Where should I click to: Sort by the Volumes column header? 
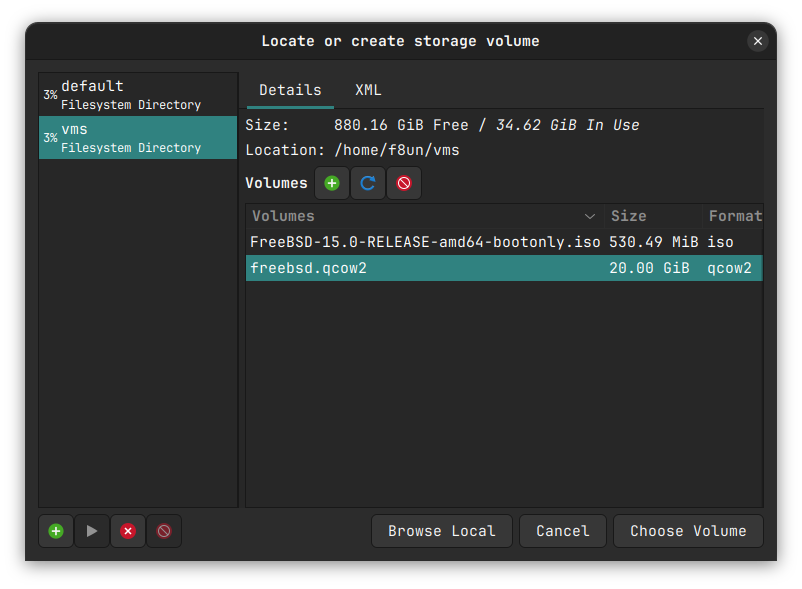coord(420,216)
